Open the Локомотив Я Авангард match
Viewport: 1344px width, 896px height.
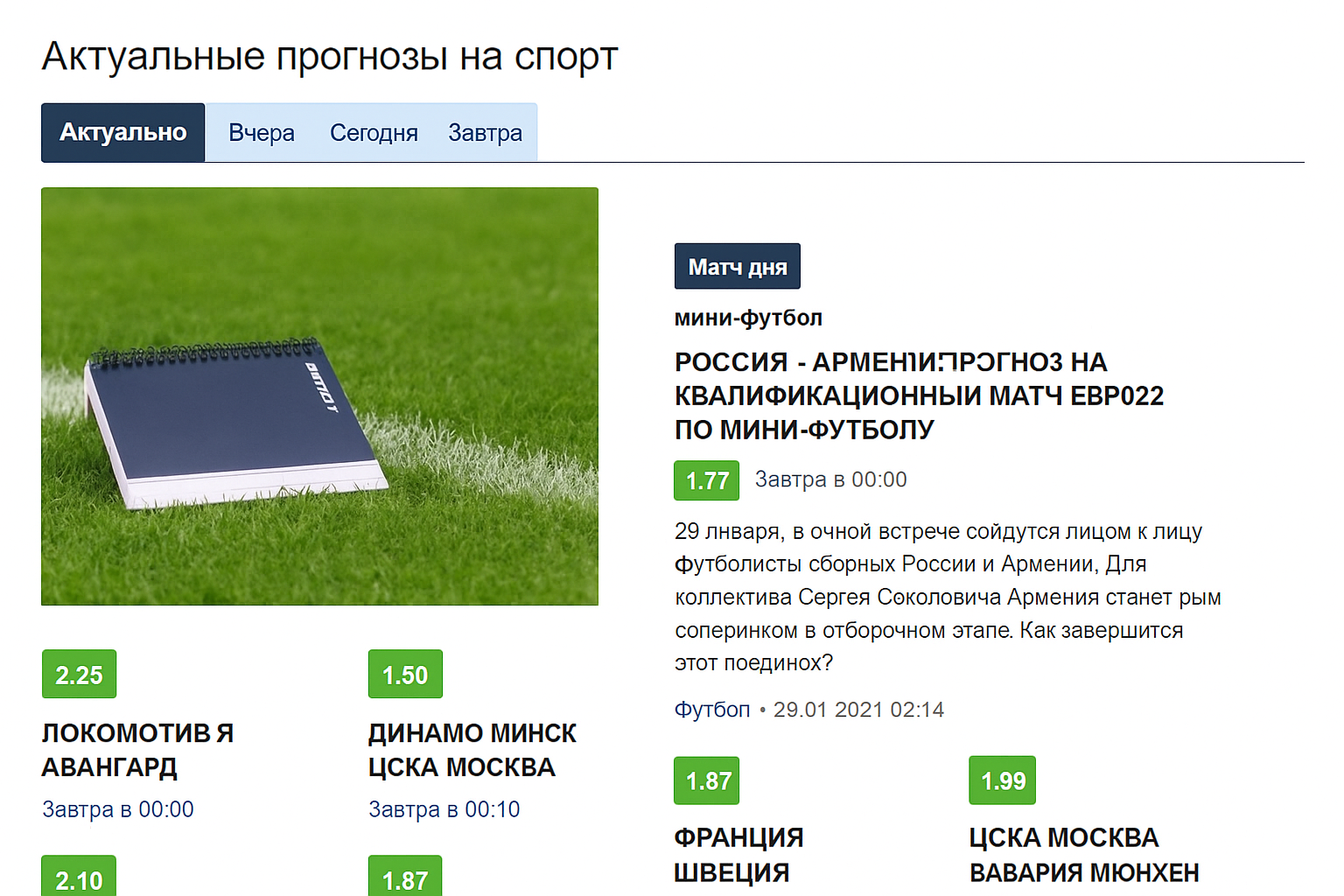(x=137, y=750)
